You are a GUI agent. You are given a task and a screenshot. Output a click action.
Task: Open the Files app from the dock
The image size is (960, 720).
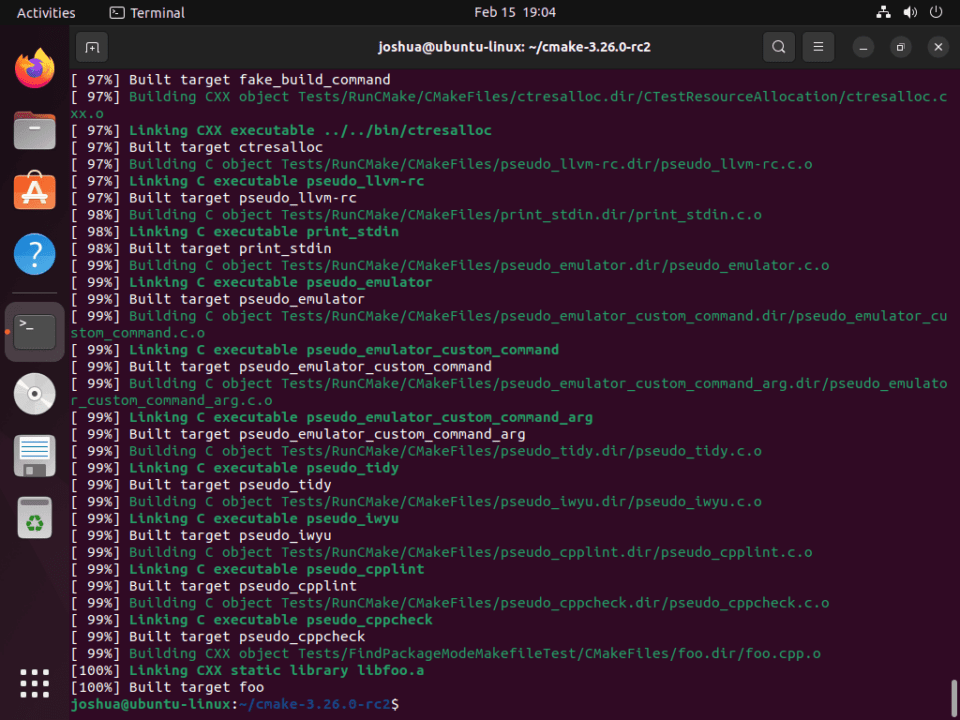point(34,131)
